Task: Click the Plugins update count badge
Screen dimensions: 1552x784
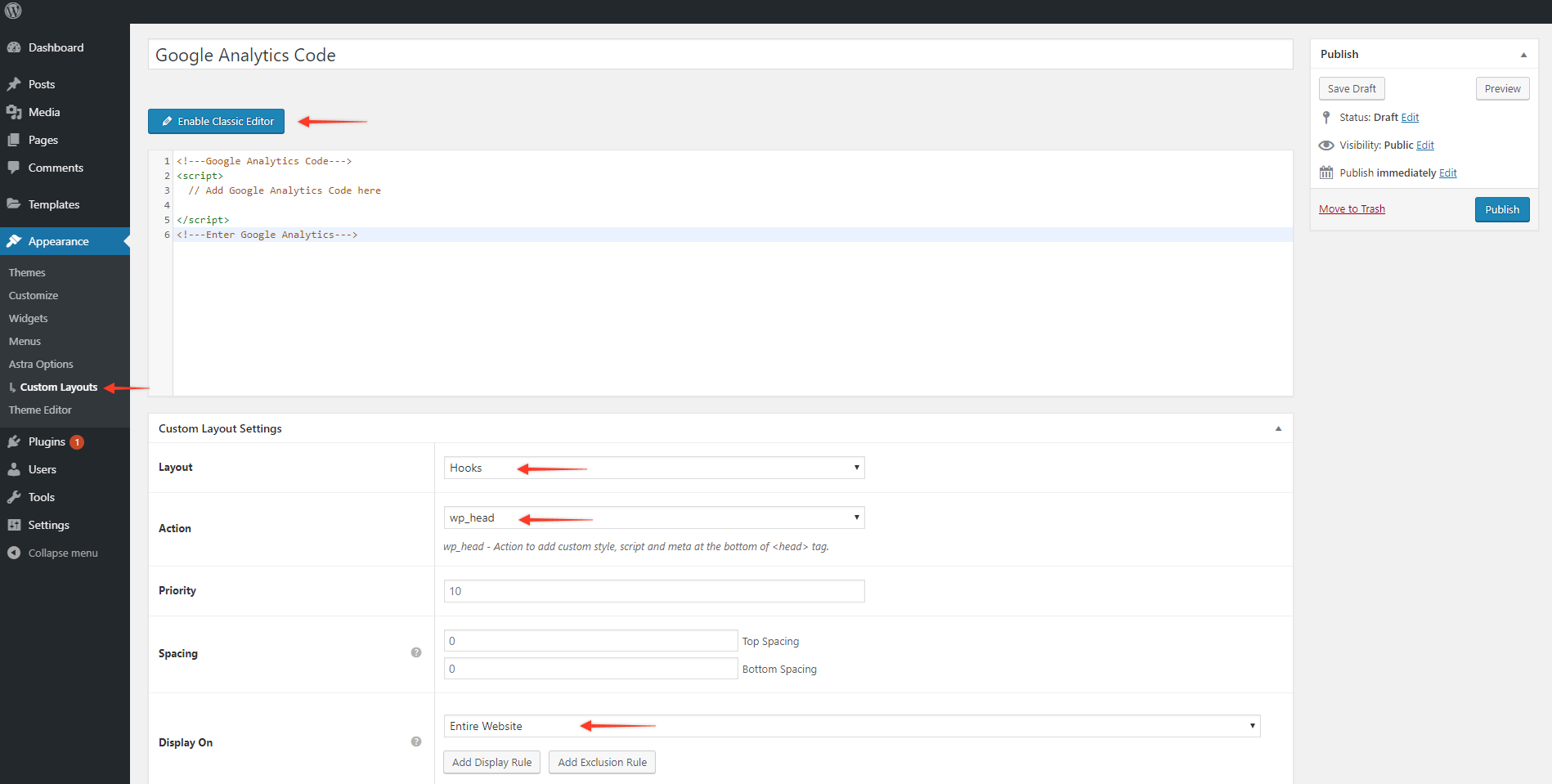Action: point(77,442)
